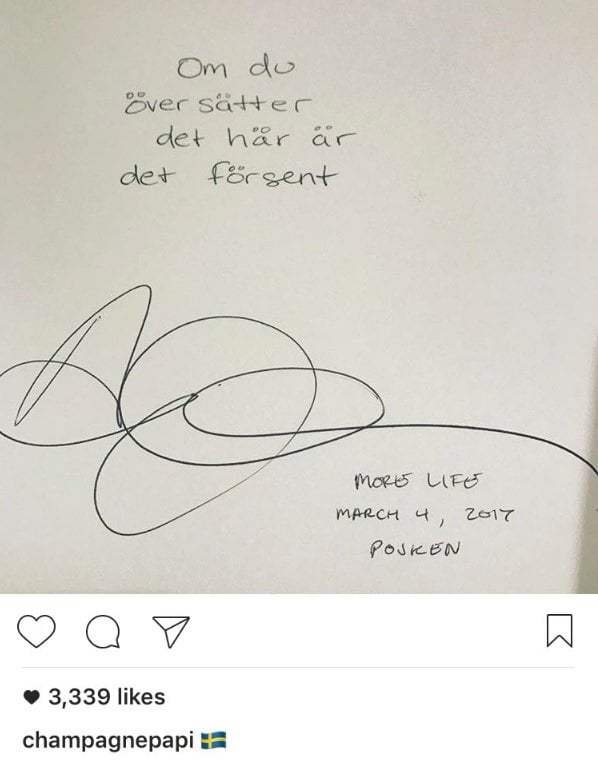Click the 'MARCH 4, 2017' handwritten date
598x767 pixels.
tap(424, 515)
